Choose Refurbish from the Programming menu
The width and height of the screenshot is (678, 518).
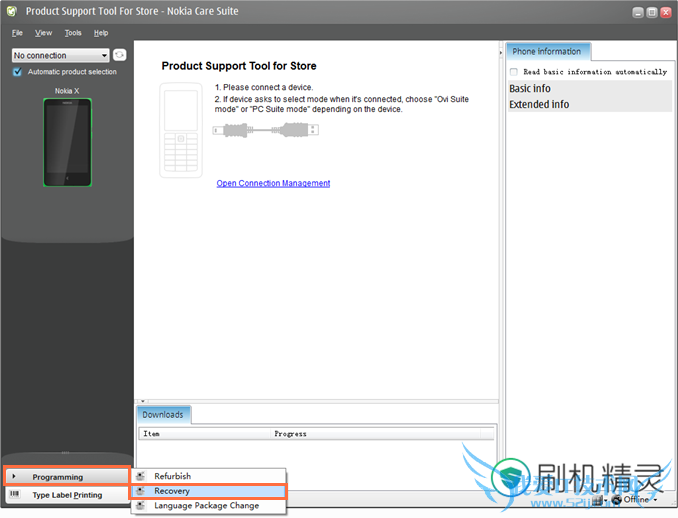tap(208, 476)
